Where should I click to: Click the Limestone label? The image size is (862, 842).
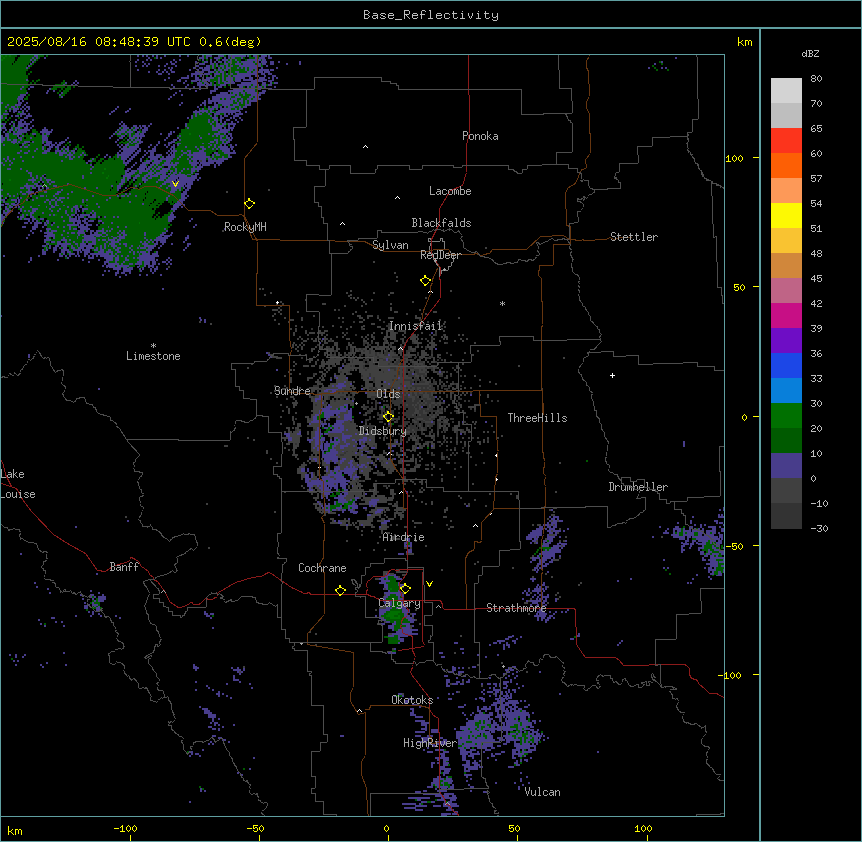[x=153, y=356]
